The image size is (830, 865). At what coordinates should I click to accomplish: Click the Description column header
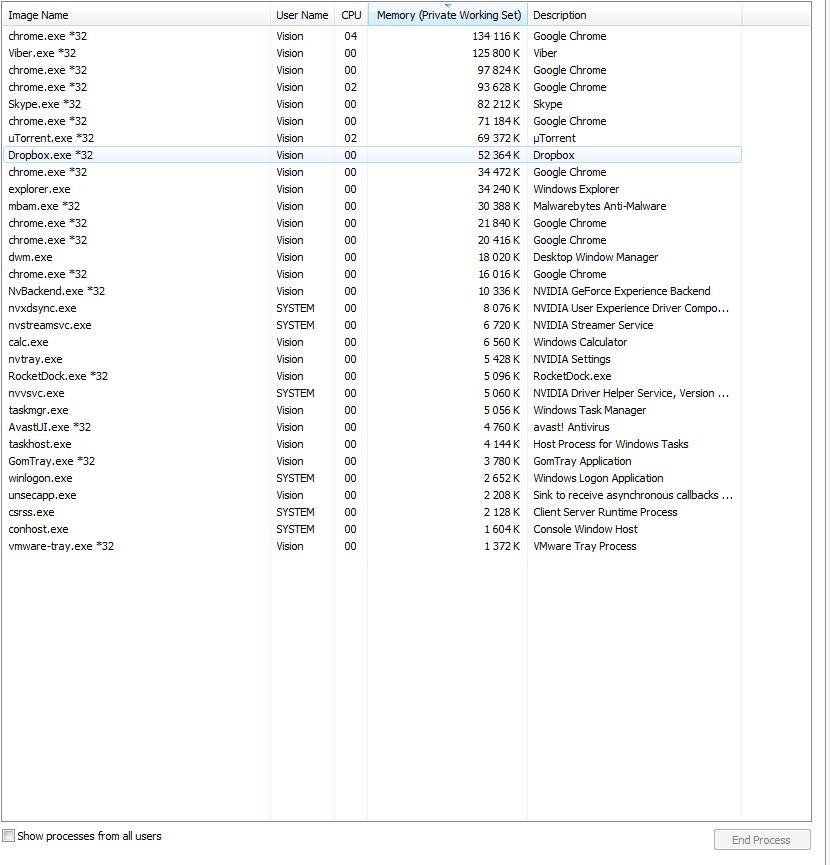(560, 15)
